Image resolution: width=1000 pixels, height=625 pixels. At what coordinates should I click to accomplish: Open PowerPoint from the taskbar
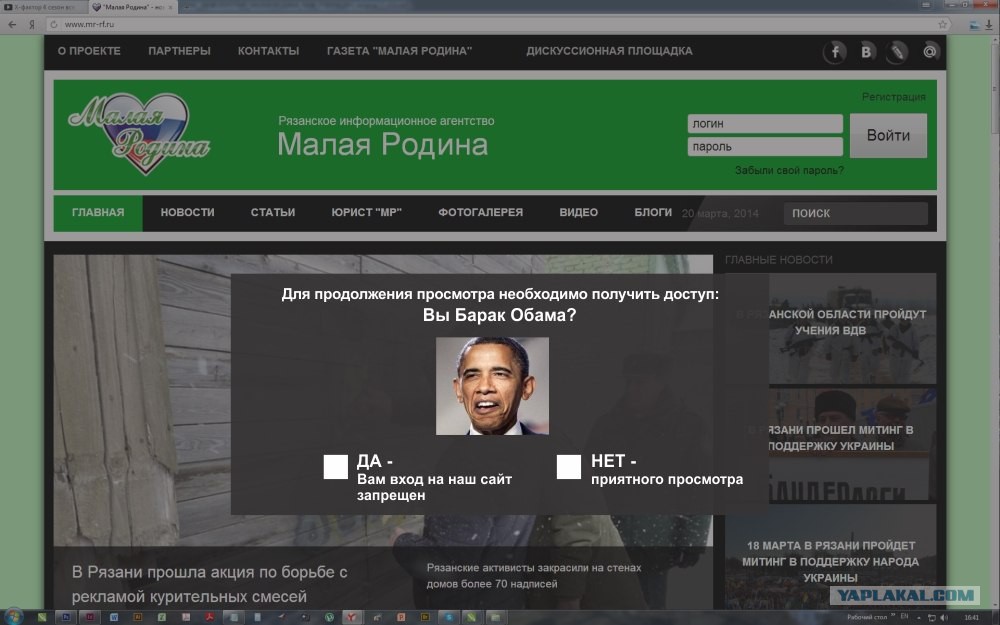click(x=401, y=617)
